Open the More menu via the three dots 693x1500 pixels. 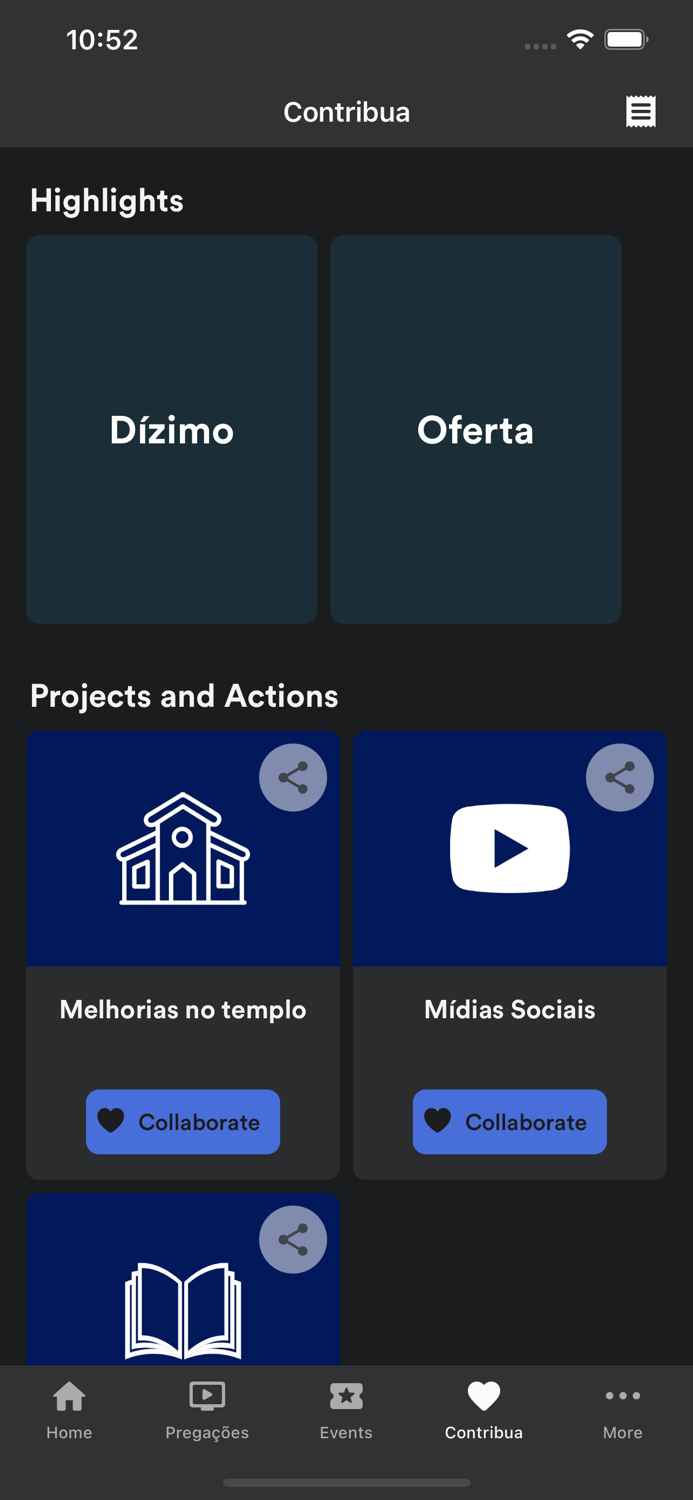pos(622,1396)
